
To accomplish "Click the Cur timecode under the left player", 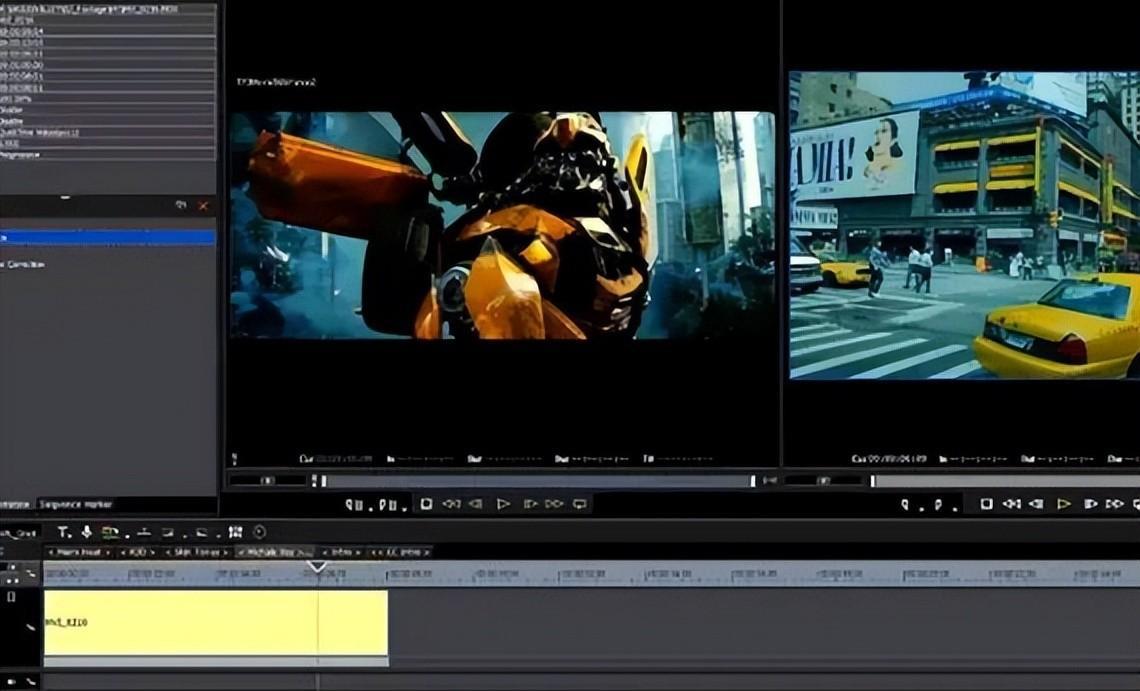I will coord(336,459).
